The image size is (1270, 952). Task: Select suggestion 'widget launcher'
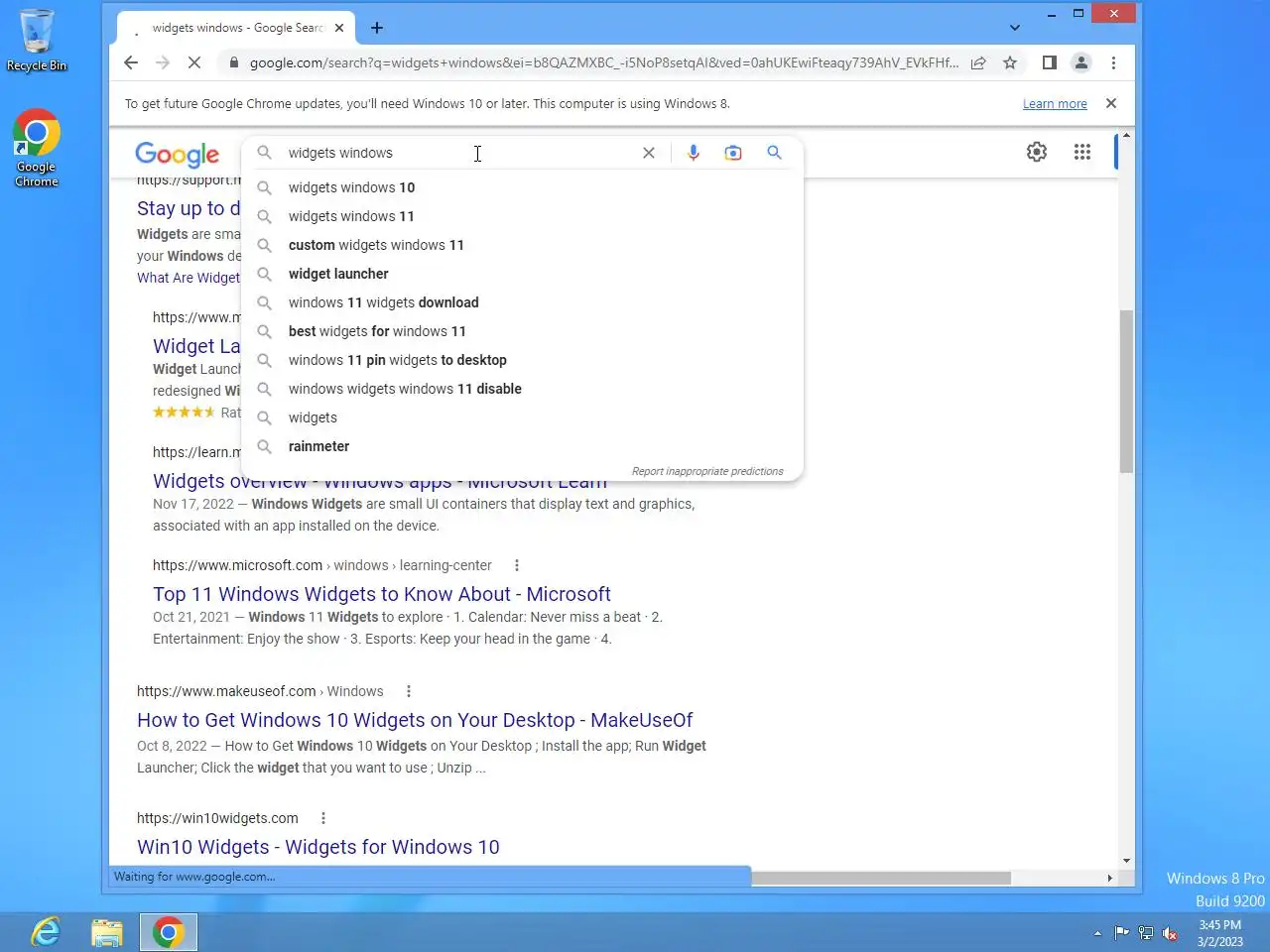coord(522,274)
